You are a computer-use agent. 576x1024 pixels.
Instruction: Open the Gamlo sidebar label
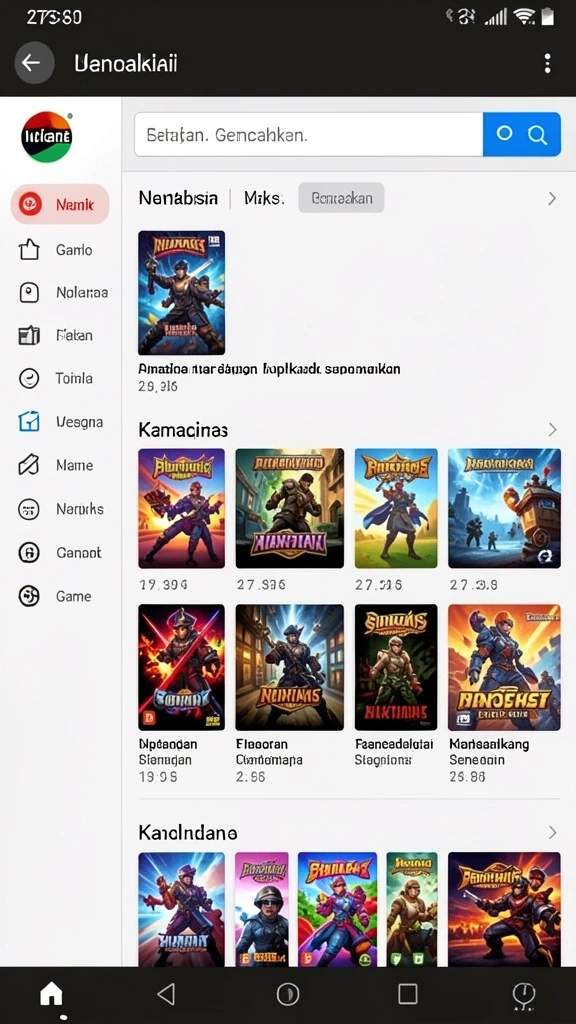74,249
